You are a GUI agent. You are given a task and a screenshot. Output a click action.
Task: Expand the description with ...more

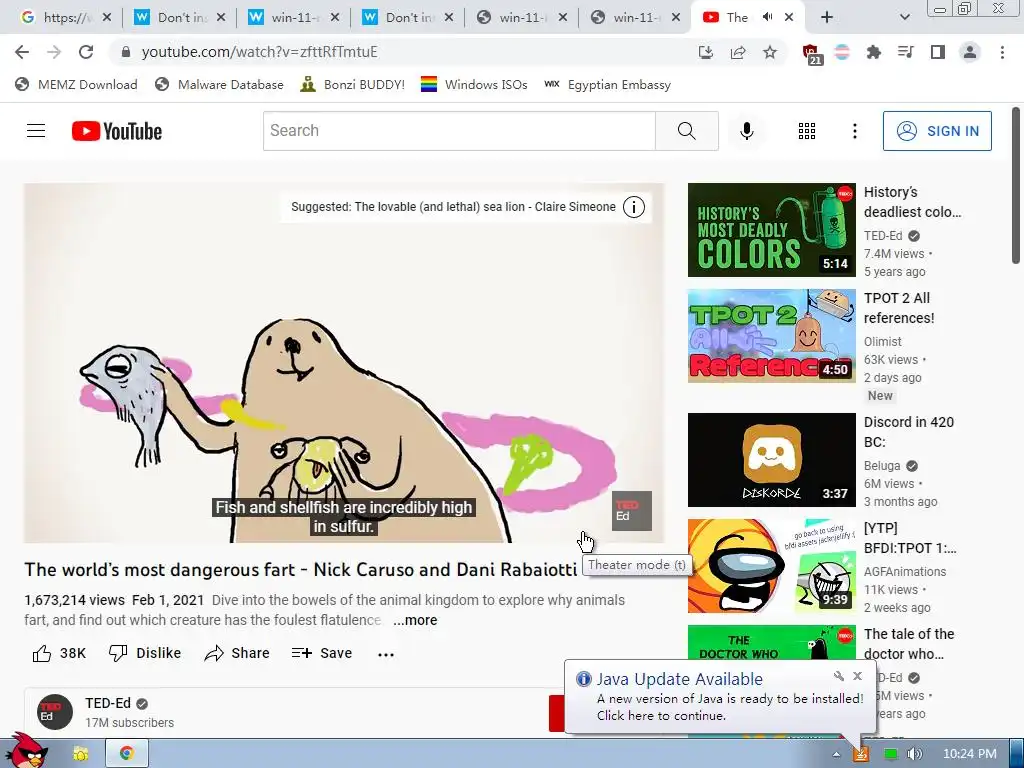click(415, 620)
